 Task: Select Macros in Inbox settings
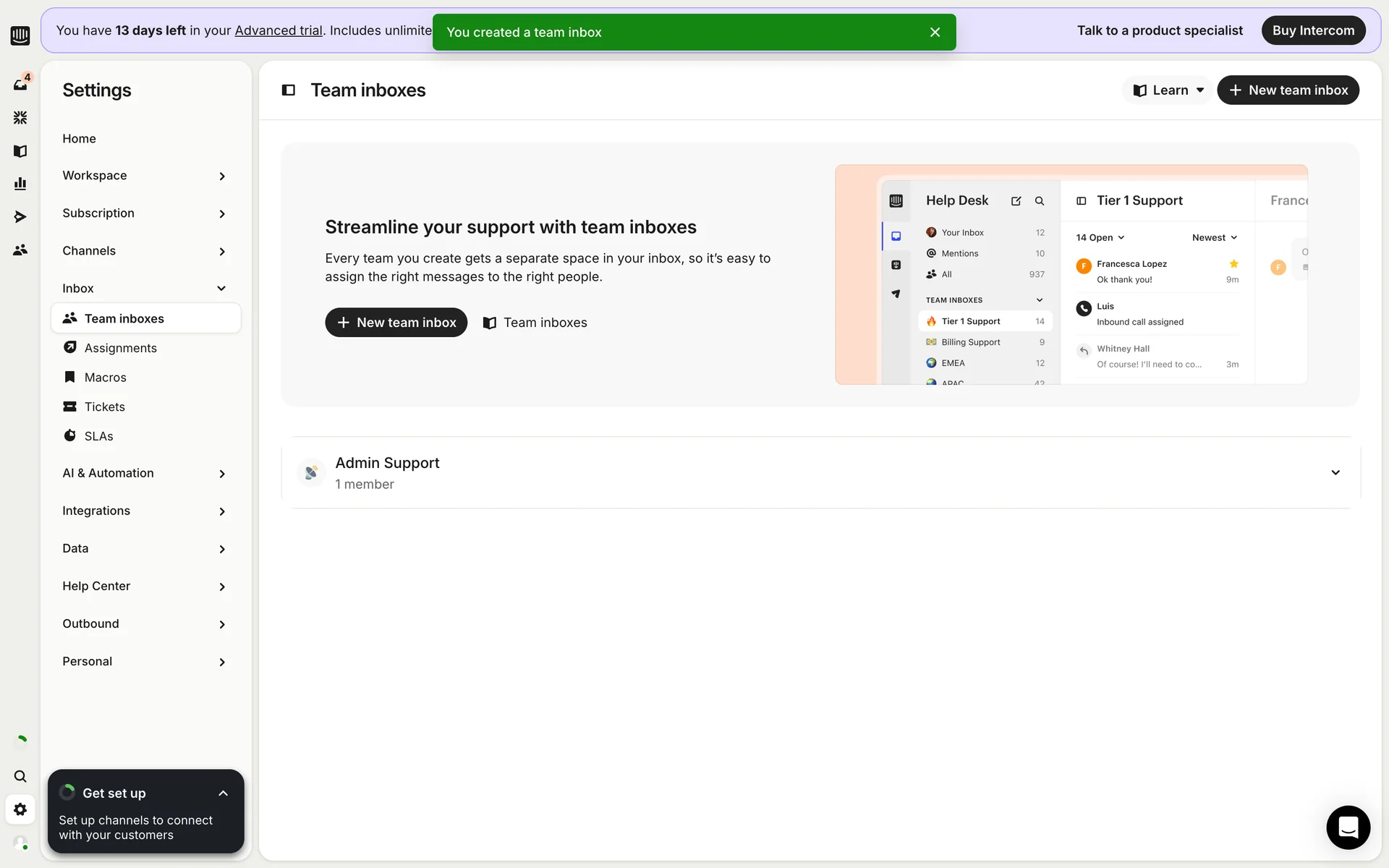point(105,378)
